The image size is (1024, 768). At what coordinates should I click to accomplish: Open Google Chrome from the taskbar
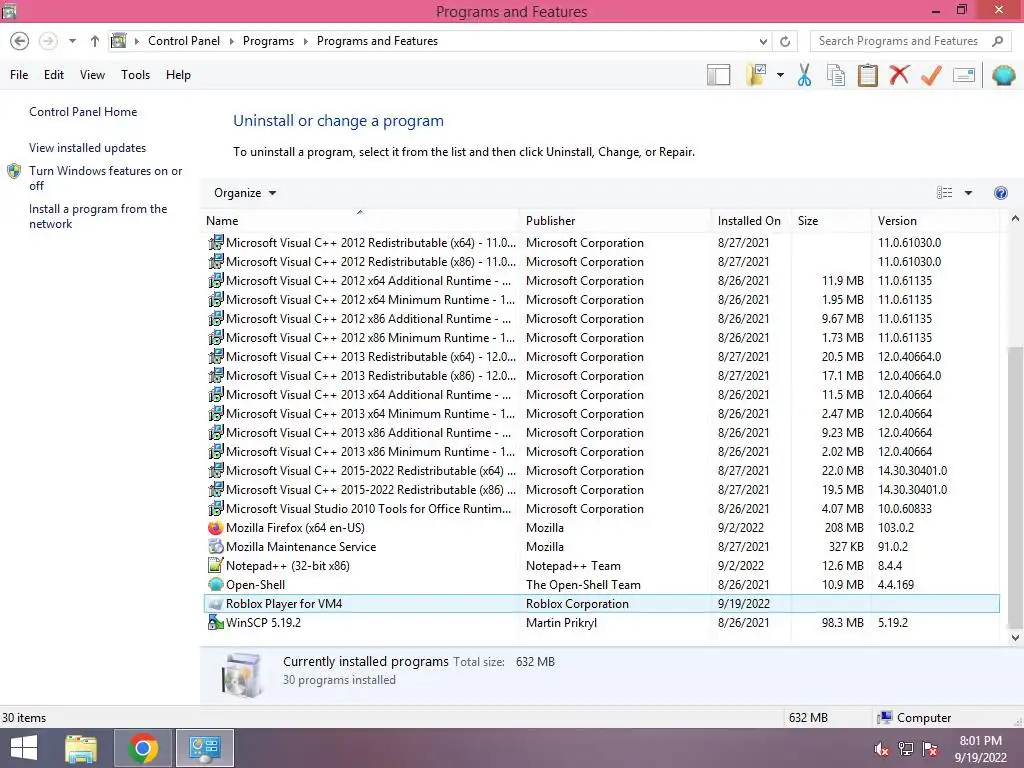pyautogui.click(x=143, y=748)
